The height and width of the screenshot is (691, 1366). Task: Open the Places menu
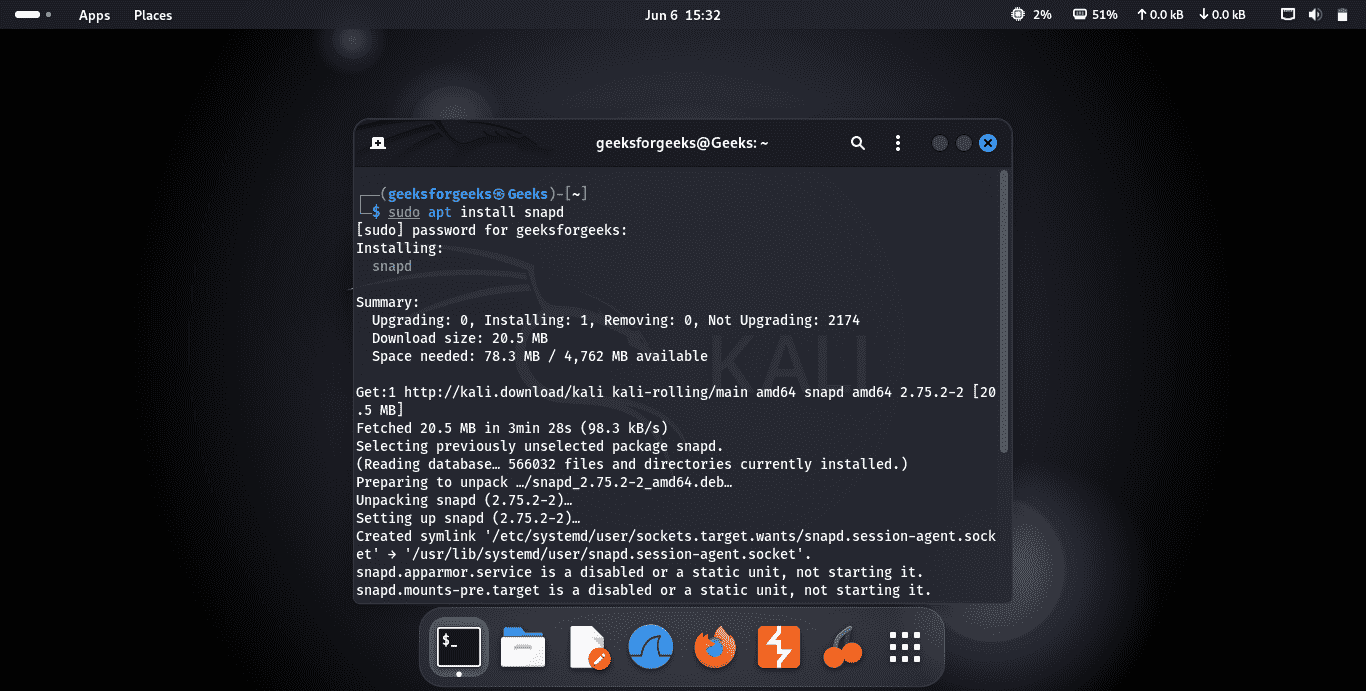(x=153, y=15)
